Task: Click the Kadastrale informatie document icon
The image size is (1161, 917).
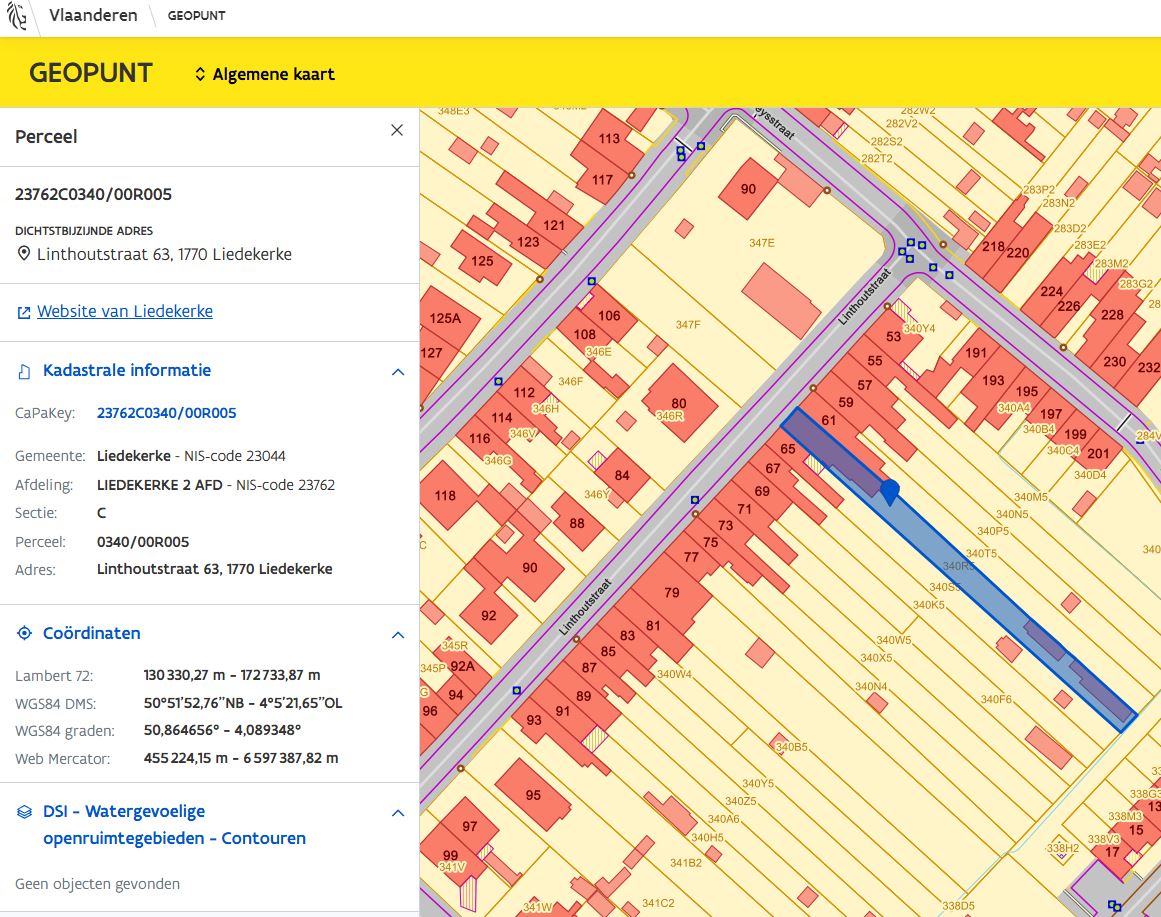Action: pos(24,371)
